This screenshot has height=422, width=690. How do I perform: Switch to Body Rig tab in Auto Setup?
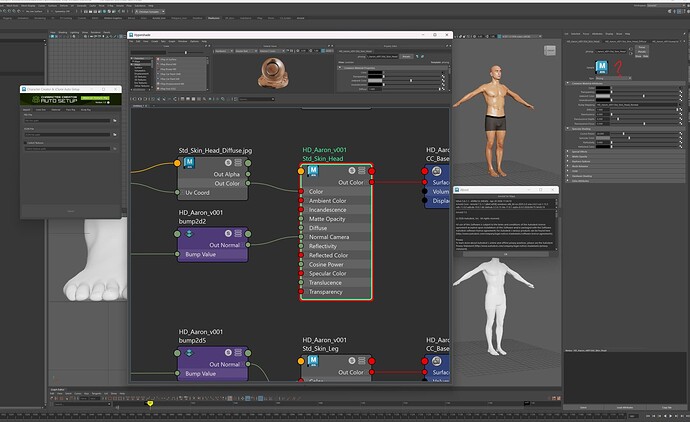(x=86, y=110)
